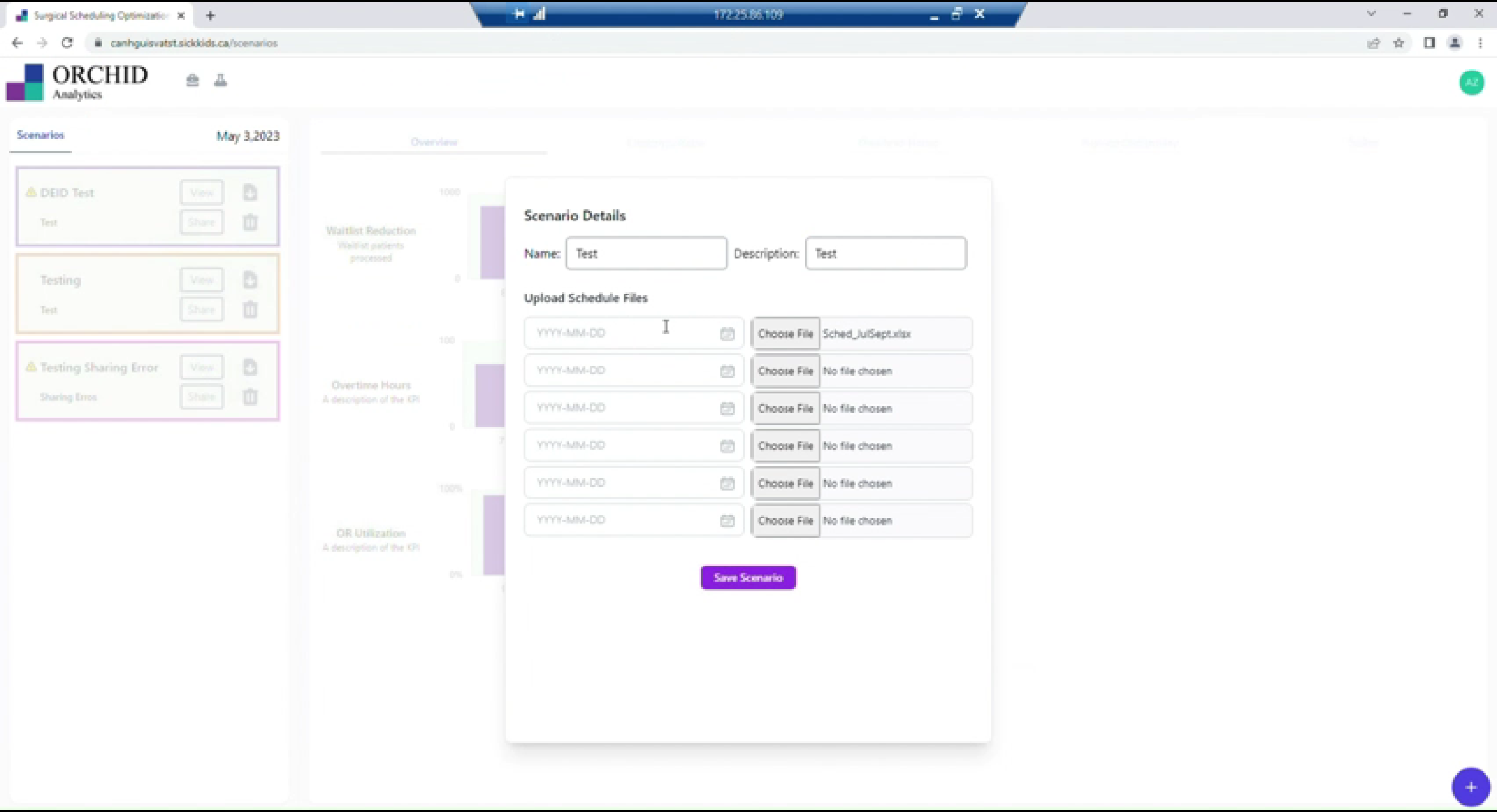The width and height of the screenshot is (1497, 812).
Task: Open the AZ user avatar menu
Action: pyautogui.click(x=1471, y=82)
